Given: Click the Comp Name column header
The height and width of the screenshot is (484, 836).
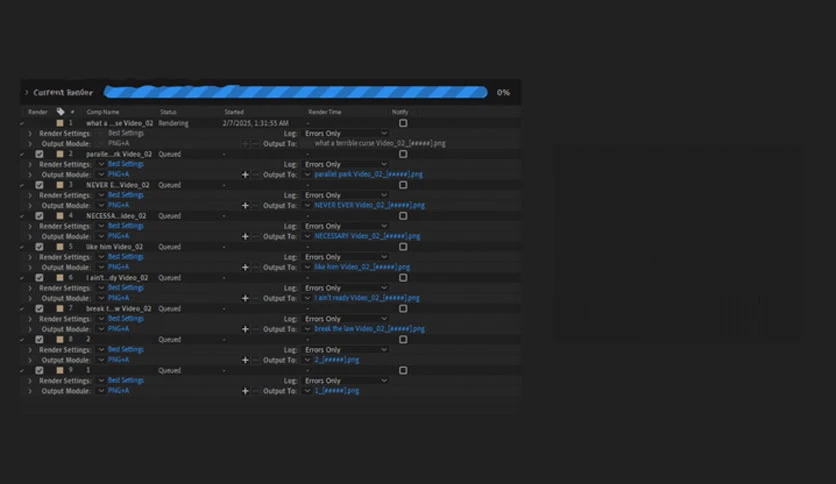Looking at the screenshot, I should [103, 112].
